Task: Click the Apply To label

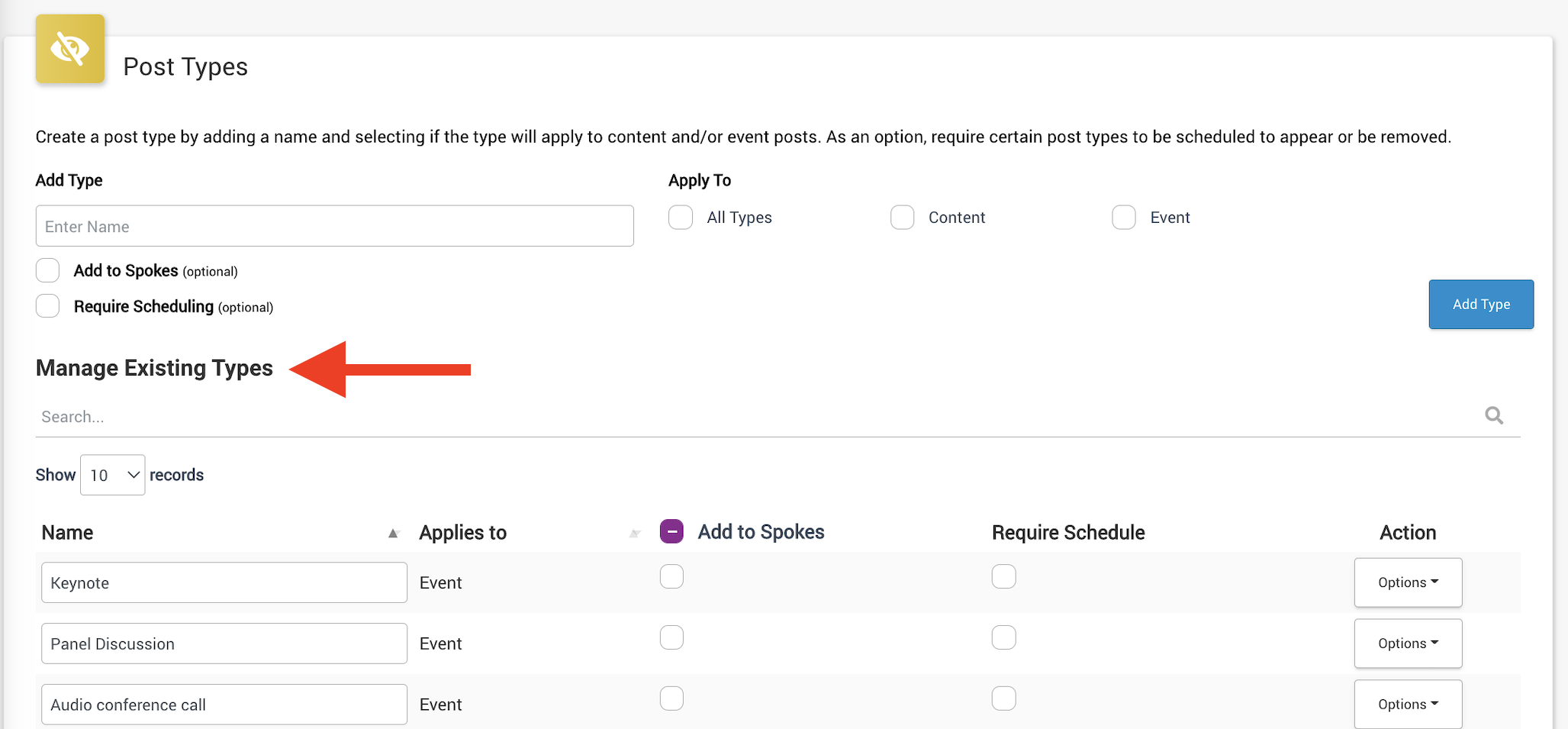Action: click(700, 181)
